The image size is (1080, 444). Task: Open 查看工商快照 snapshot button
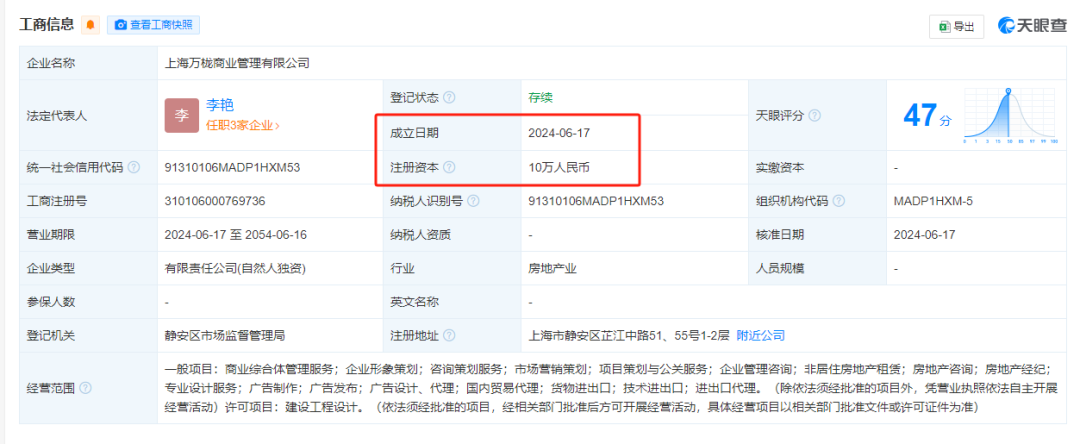154,25
